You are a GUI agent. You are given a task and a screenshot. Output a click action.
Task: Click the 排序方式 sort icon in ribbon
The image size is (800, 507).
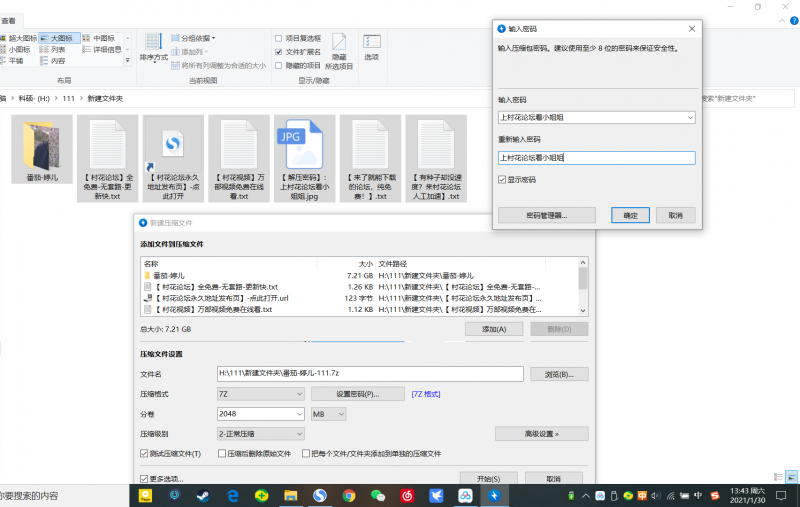[x=153, y=47]
